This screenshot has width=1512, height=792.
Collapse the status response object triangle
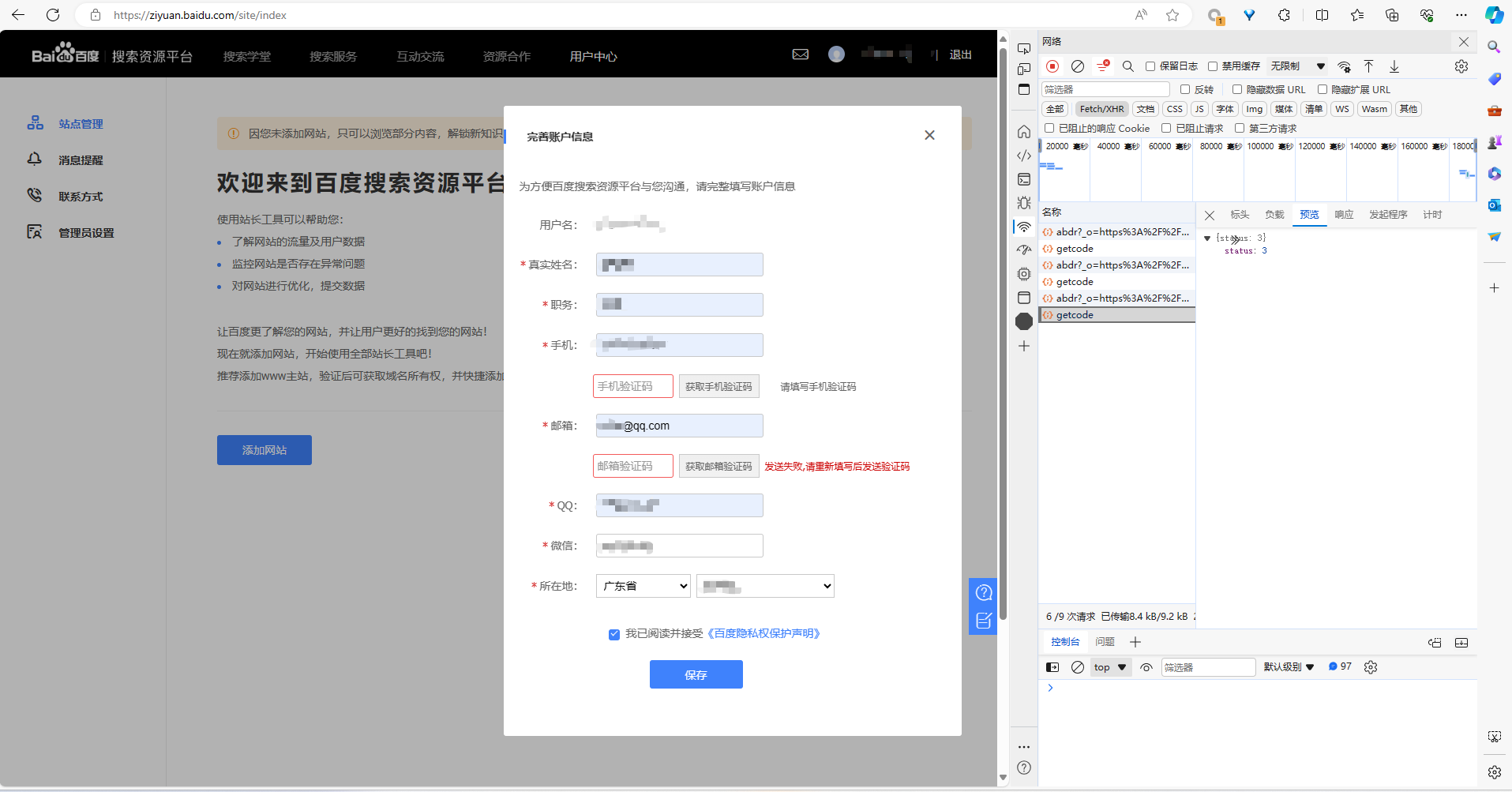click(x=1207, y=238)
